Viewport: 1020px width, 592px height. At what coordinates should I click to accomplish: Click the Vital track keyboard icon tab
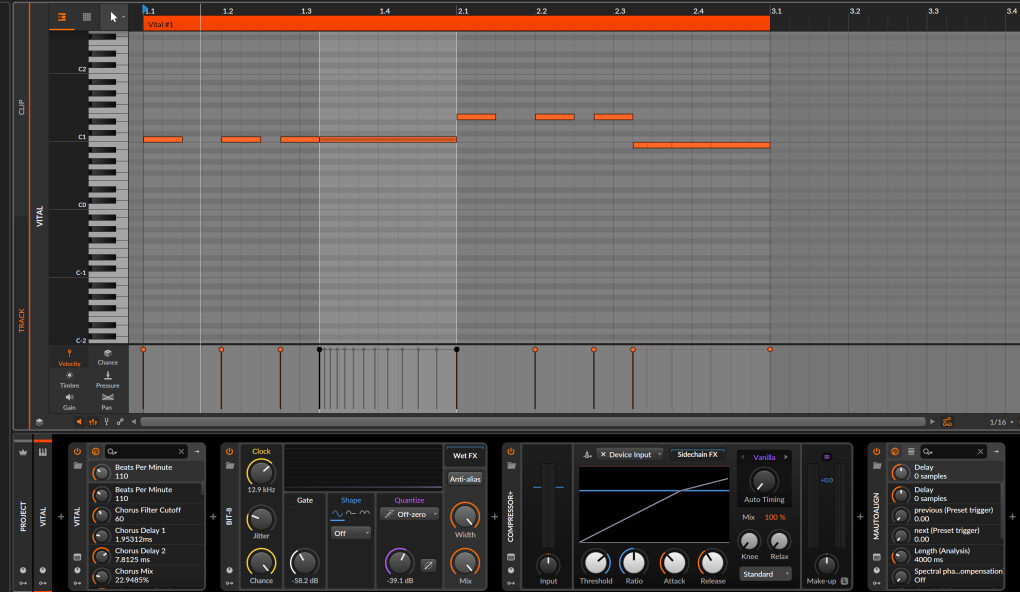coord(42,452)
